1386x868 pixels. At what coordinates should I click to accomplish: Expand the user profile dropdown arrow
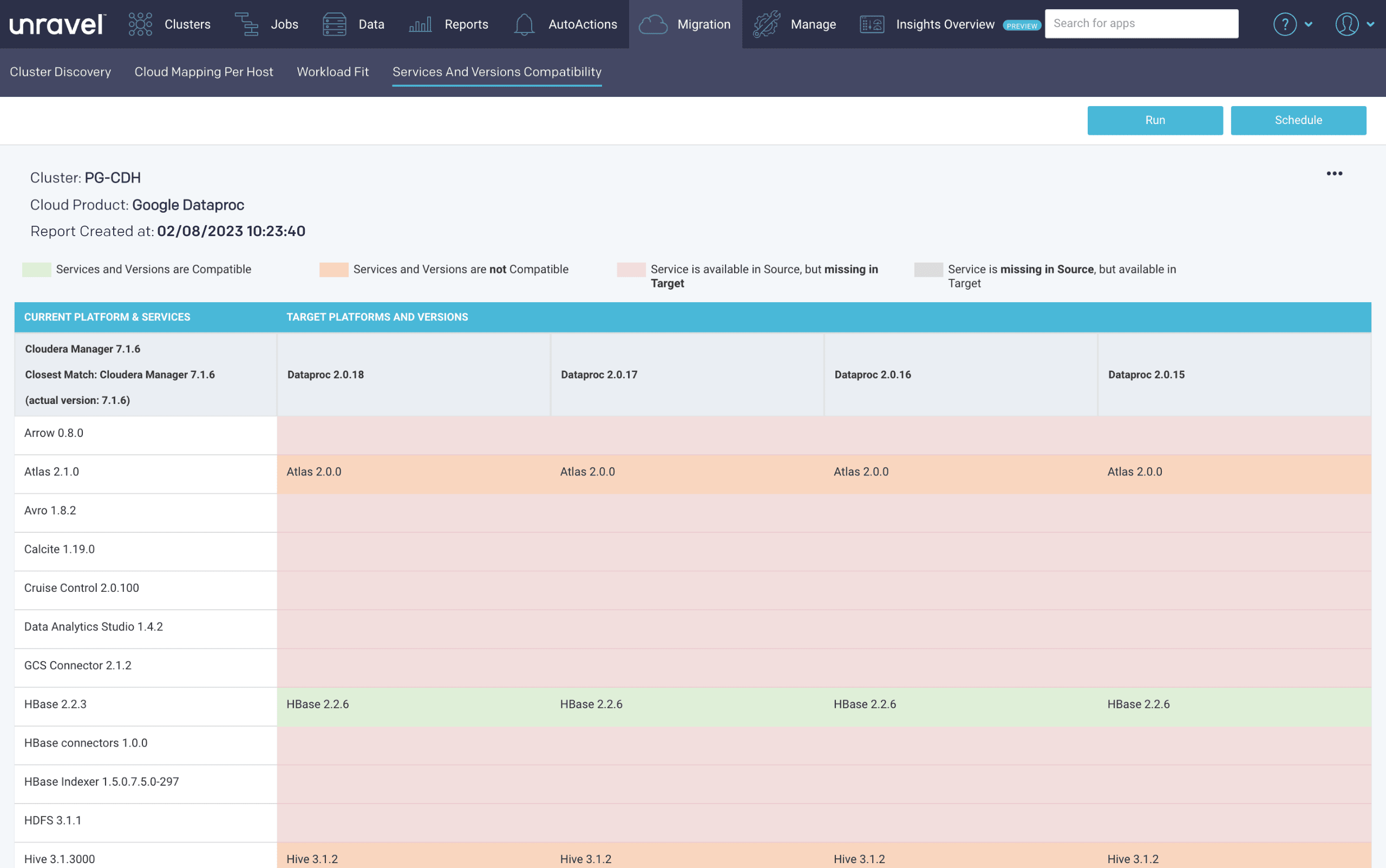[1370, 24]
